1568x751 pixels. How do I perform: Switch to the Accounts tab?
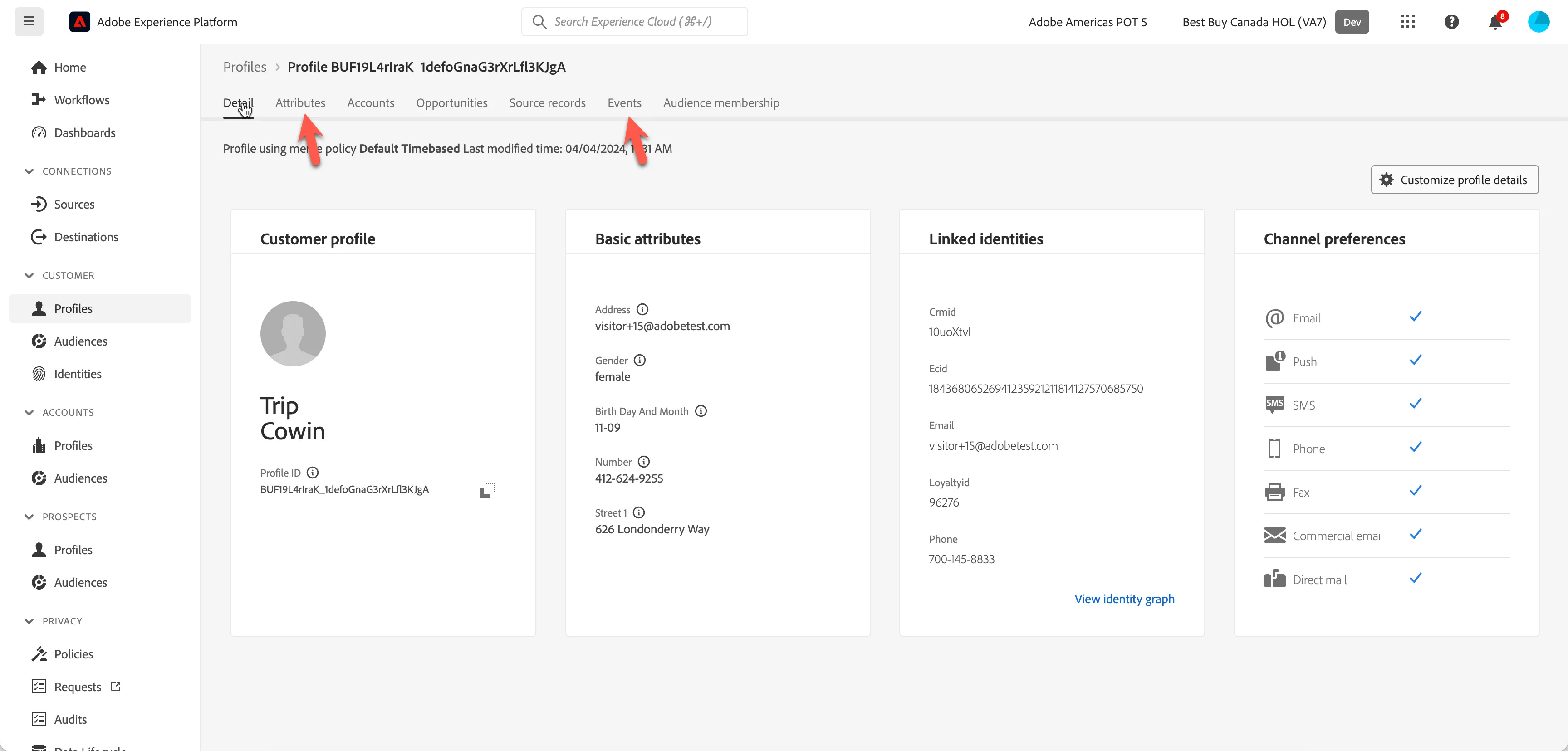pyautogui.click(x=371, y=103)
